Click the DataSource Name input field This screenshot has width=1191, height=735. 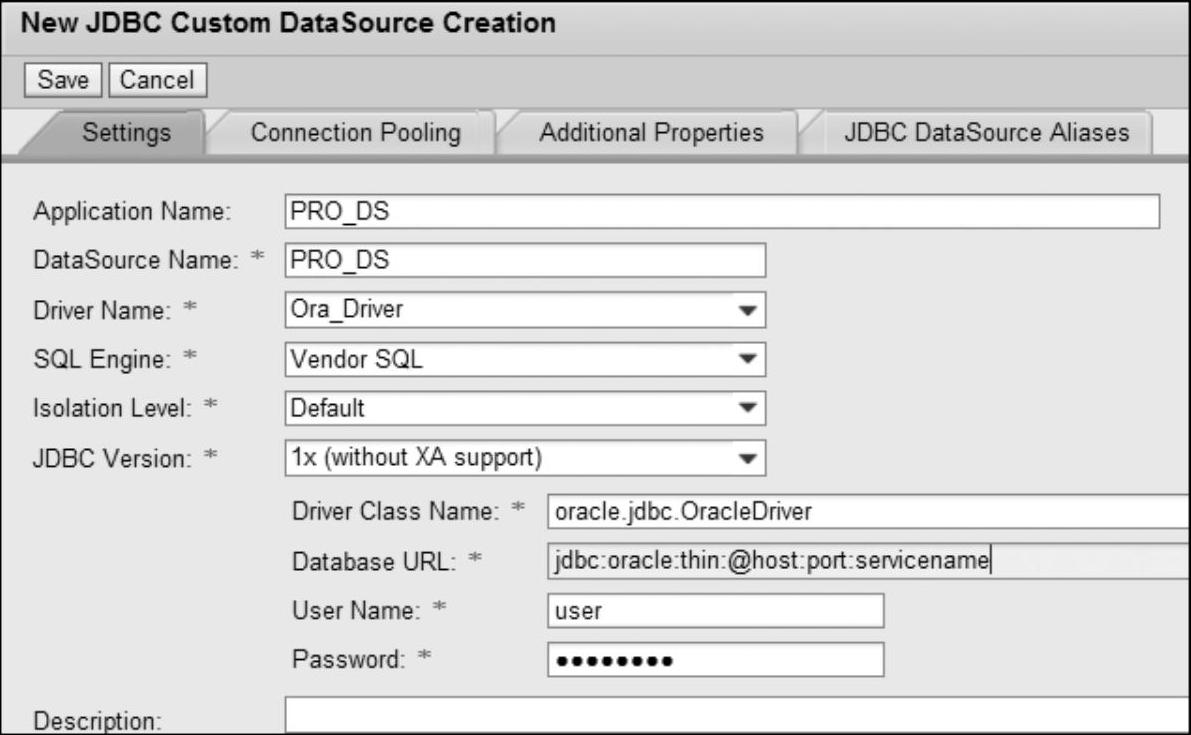[x=525, y=260]
